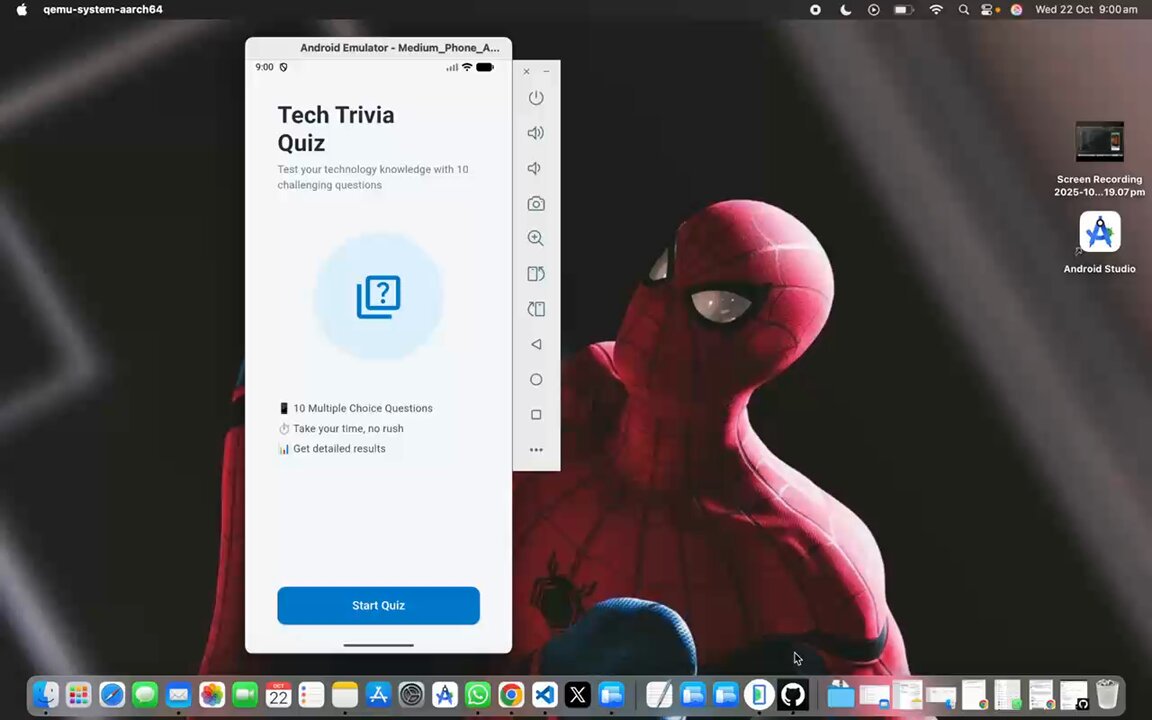Open Notes from the Dock
Viewport: 1152px width, 720px height.
tap(345, 694)
